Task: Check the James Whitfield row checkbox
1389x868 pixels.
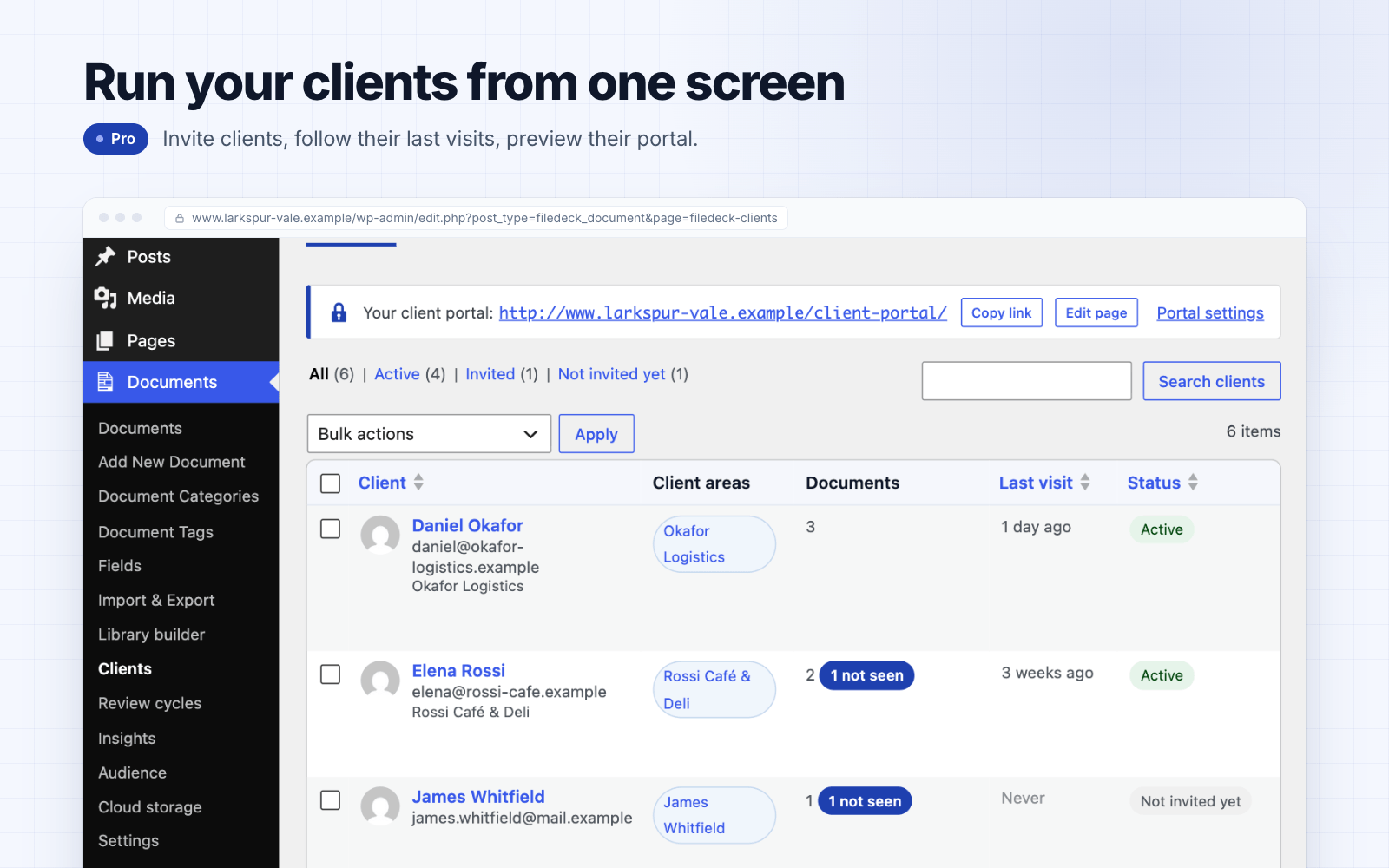Action: (x=331, y=800)
